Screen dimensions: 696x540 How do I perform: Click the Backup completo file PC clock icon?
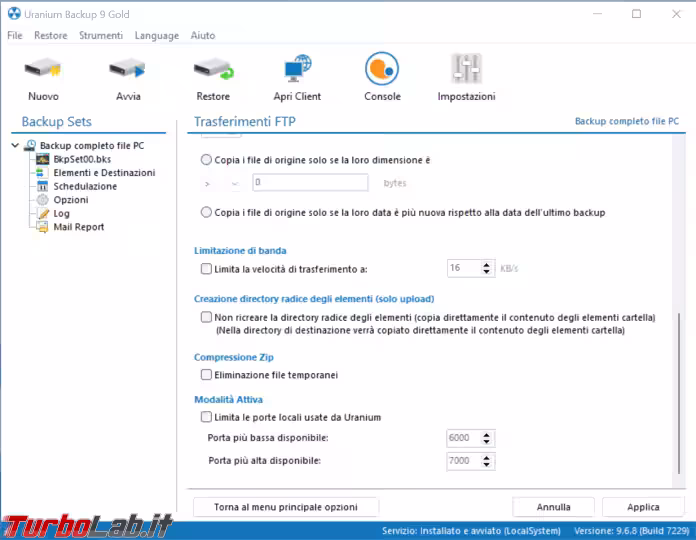click(30, 145)
